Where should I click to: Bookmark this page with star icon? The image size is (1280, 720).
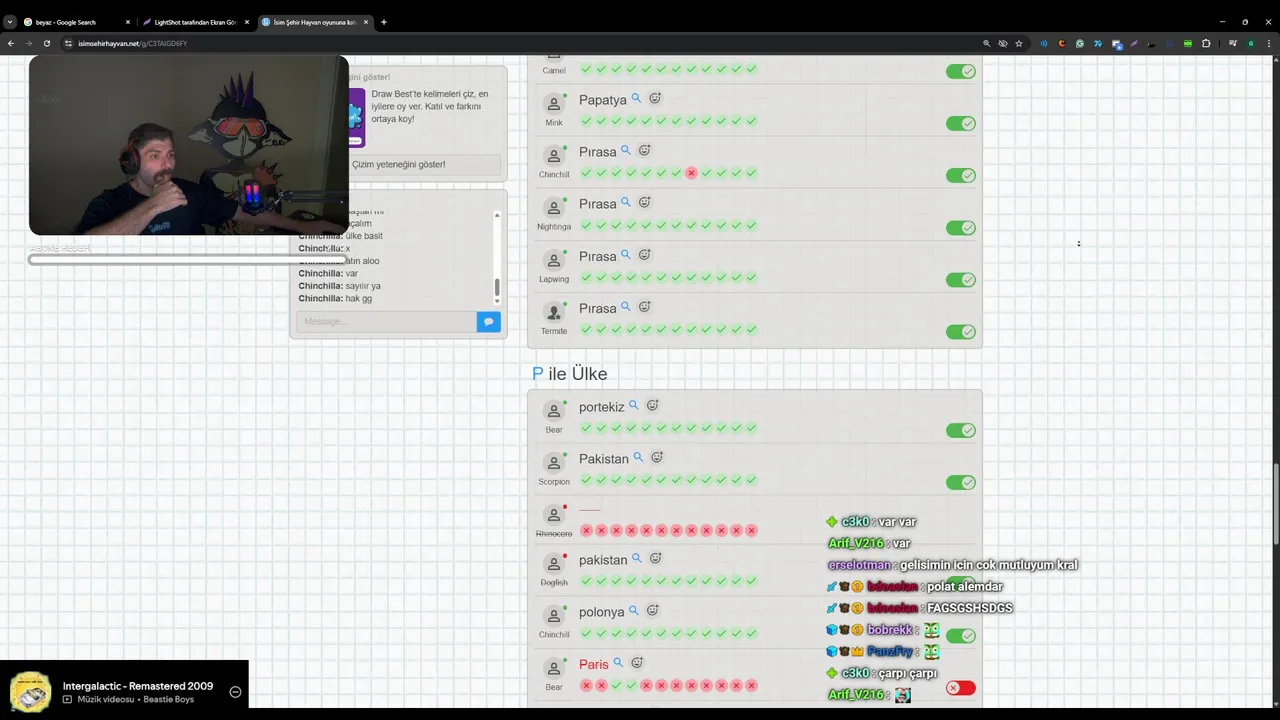[x=1019, y=43]
